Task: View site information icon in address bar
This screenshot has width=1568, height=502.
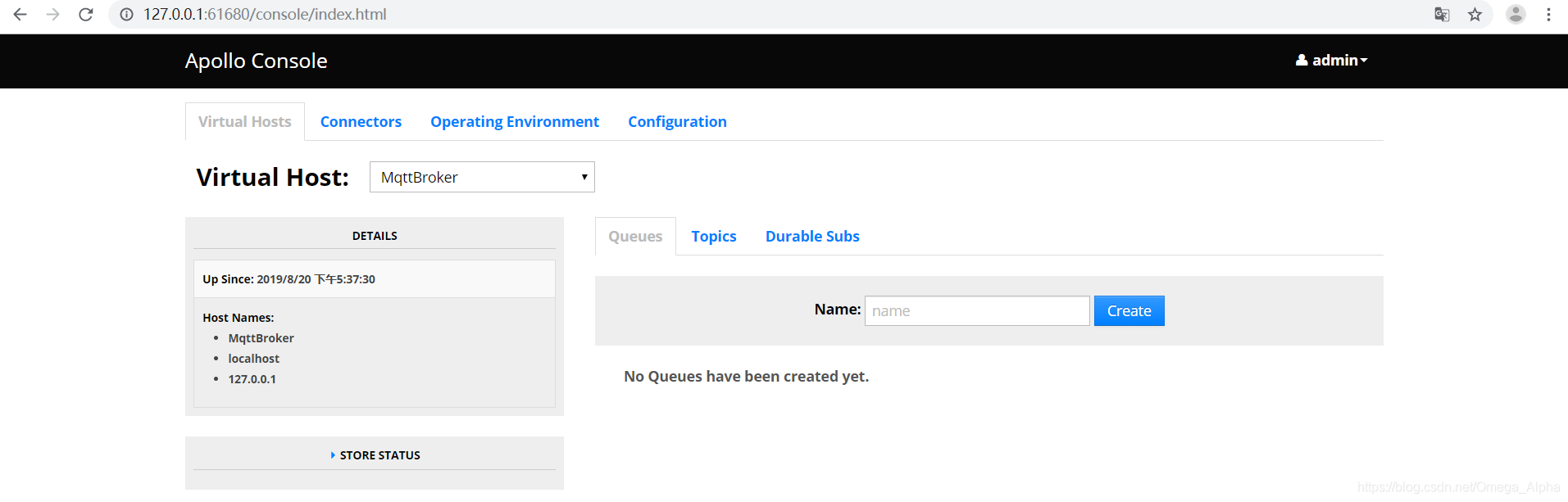Action: 126,15
